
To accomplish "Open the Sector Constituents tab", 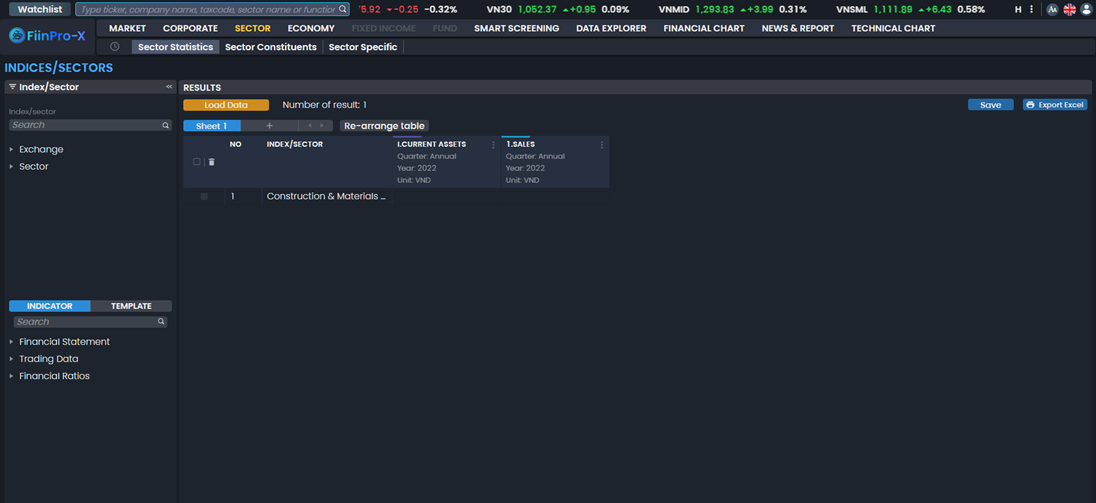I will pyautogui.click(x=270, y=47).
